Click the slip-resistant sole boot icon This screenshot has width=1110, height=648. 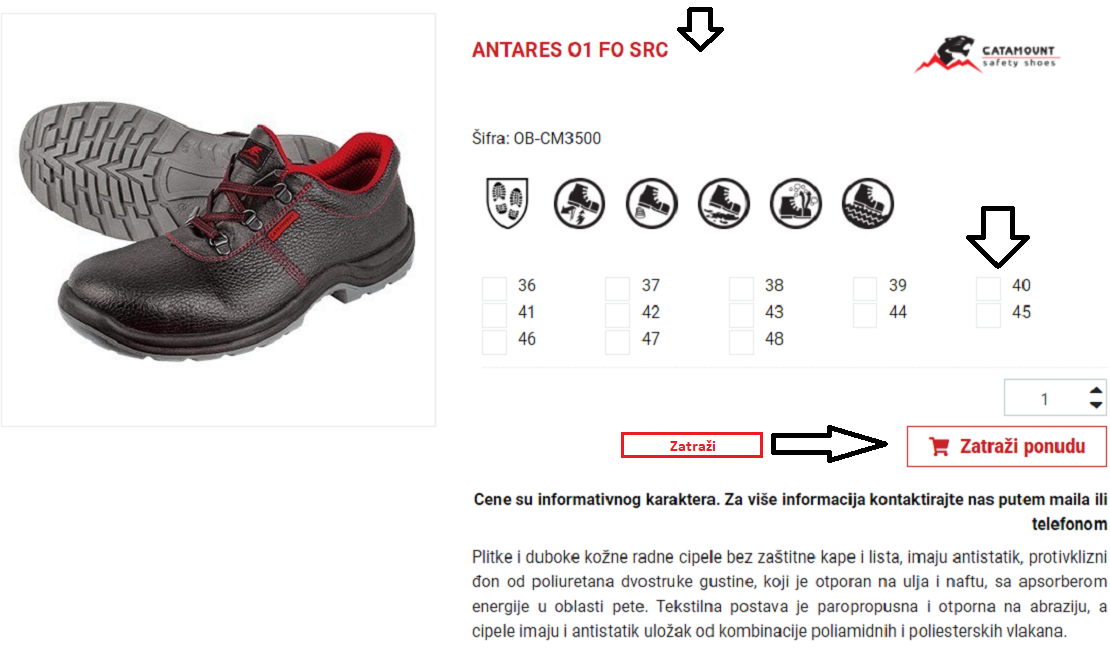(723, 204)
